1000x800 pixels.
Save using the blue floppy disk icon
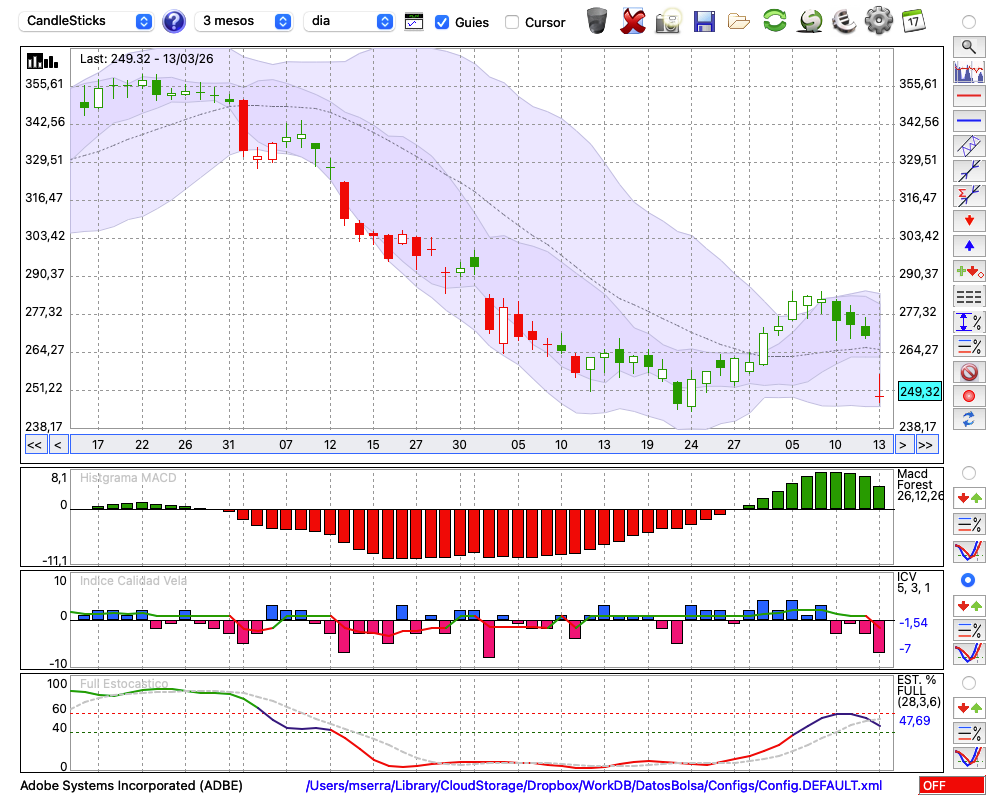click(x=704, y=21)
